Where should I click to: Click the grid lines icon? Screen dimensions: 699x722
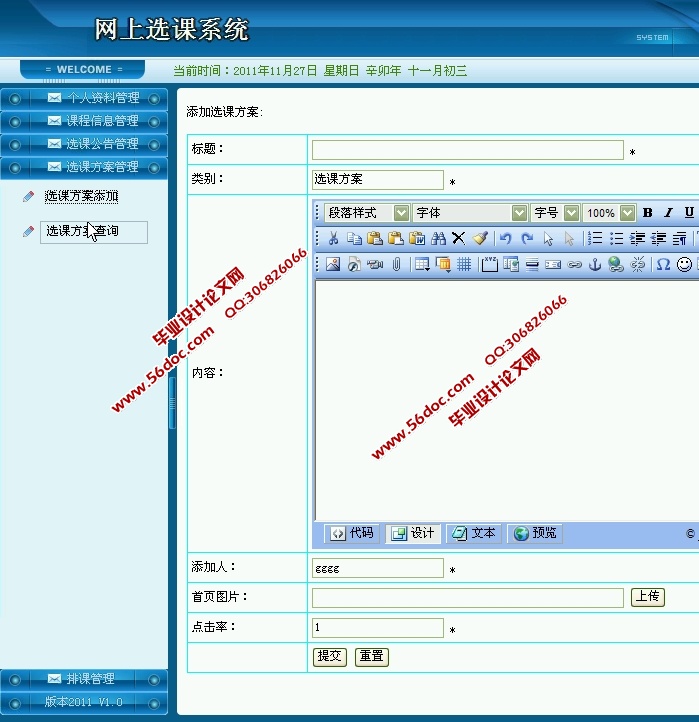click(x=464, y=264)
